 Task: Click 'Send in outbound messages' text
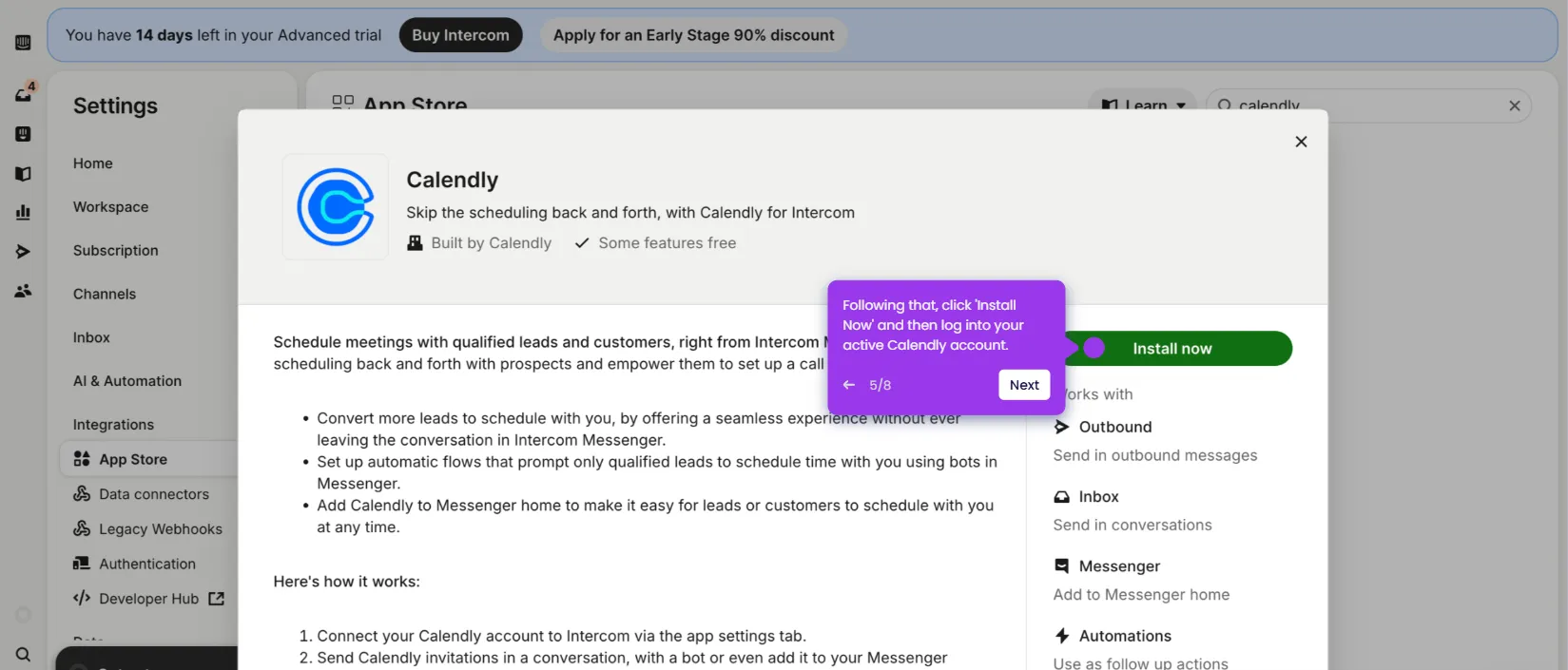click(1155, 456)
